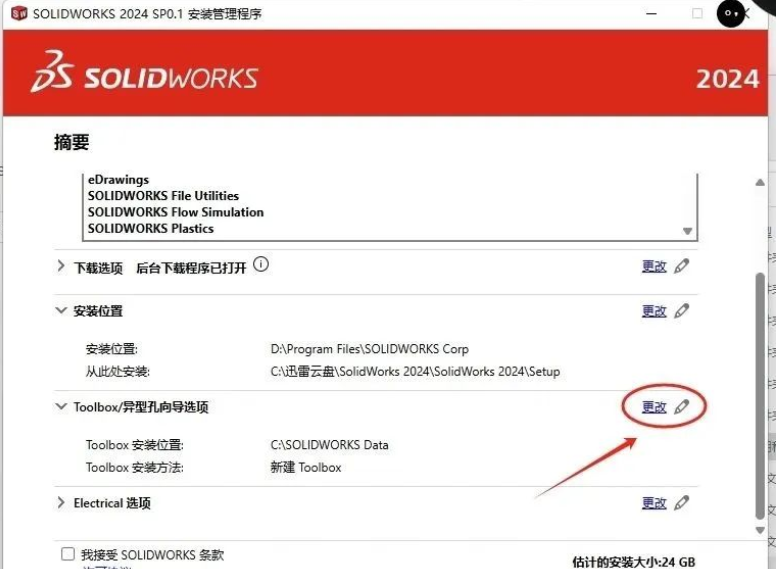The width and height of the screenshot is (777, 569).
Task: Click the pencil icon for Toolbox/异型孔向导选项
Action: tap(682, 407)
